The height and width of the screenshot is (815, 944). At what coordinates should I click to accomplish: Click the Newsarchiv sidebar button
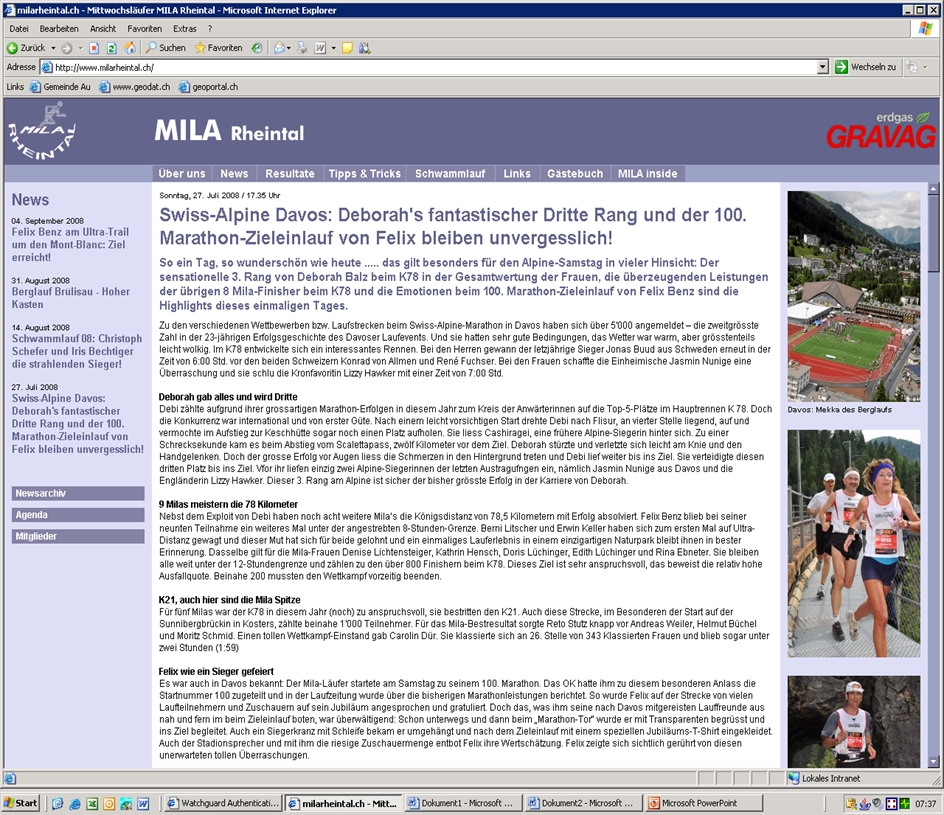[78, 494]
